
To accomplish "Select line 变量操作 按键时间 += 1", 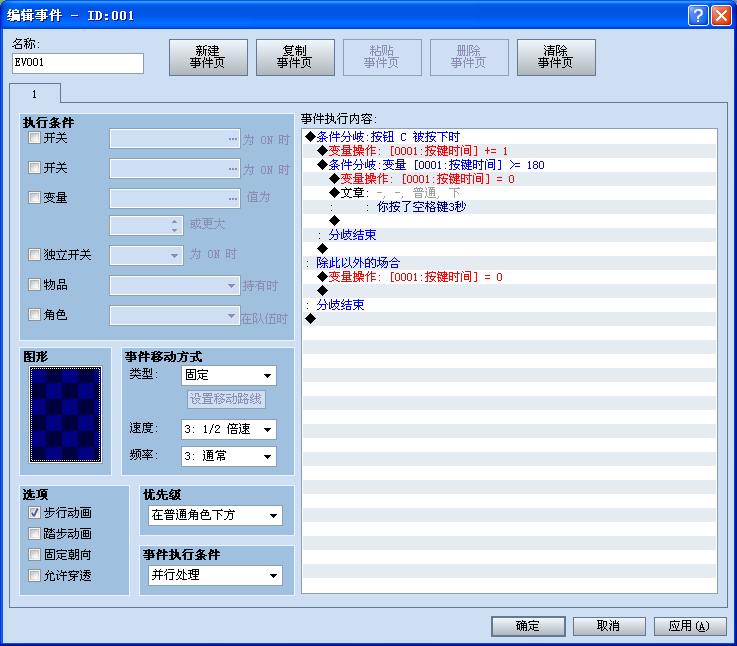I will (x=510, y=151).
